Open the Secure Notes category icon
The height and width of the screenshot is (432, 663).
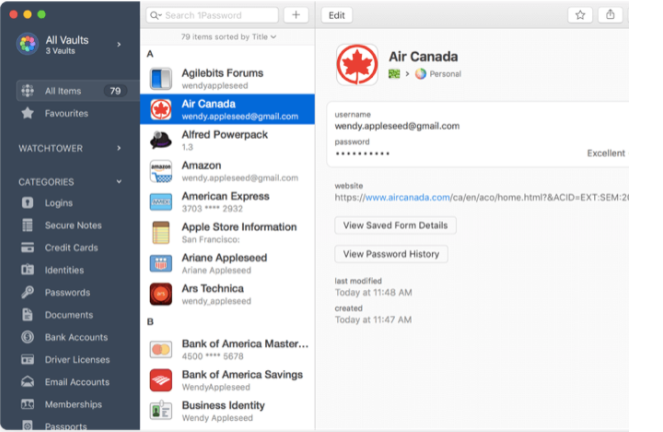[27, 225]
